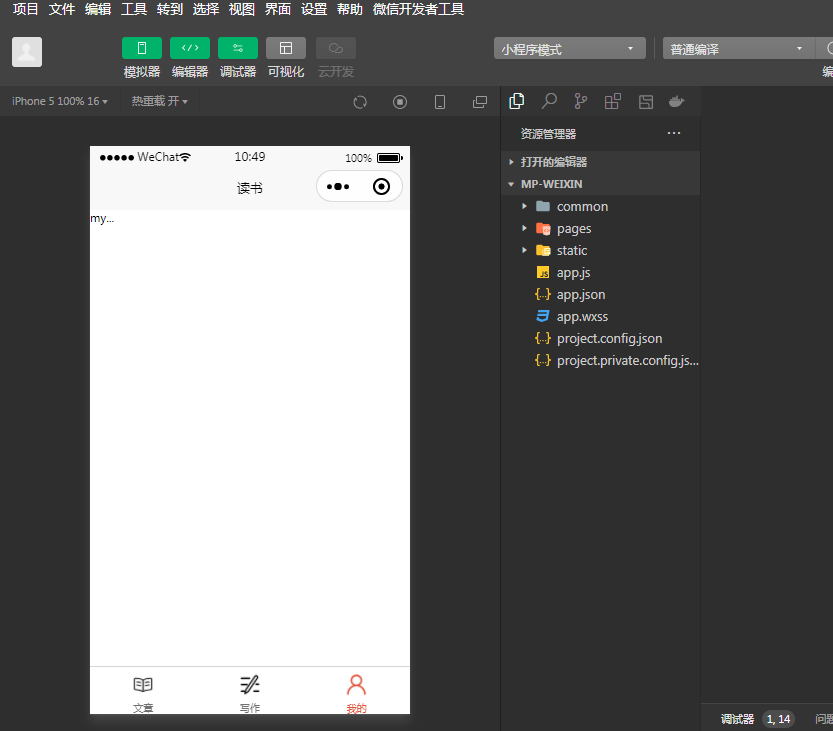Click the pages folder icon
The height and width of the screenshot is (731, 833).
543,228
